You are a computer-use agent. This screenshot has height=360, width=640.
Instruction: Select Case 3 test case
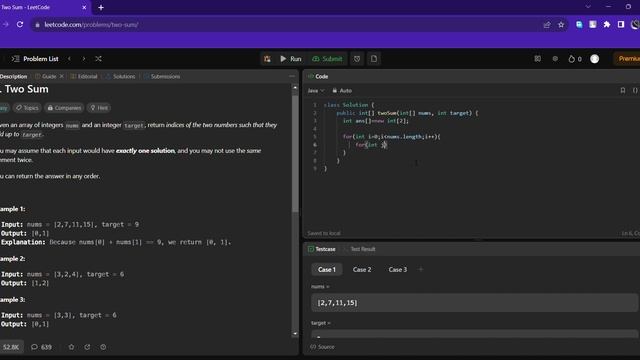click(398, 269)
